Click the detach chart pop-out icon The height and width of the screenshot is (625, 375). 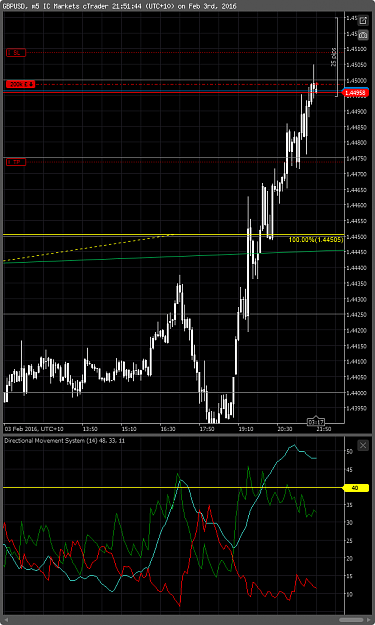click(363, 21)
